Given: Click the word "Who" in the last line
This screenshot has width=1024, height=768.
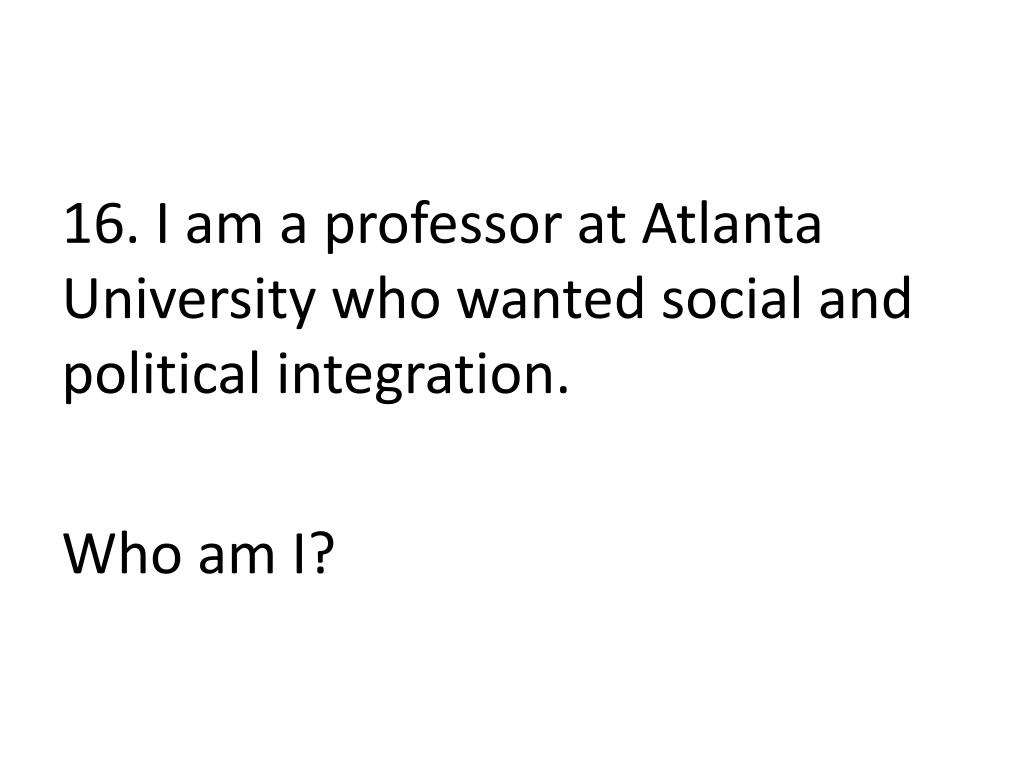Looking at the screenshot, I should (x=114, y=553).
